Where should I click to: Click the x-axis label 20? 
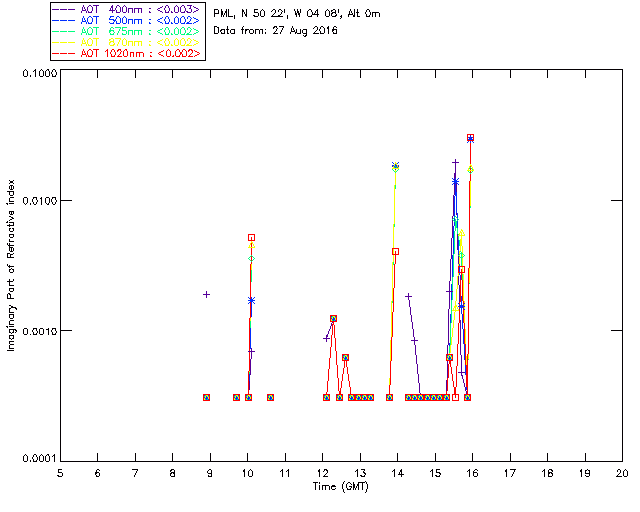click(622, 473)
